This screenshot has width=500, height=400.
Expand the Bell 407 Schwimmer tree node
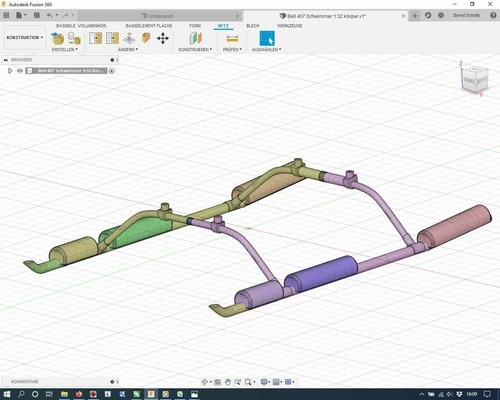tap(10, 71)
